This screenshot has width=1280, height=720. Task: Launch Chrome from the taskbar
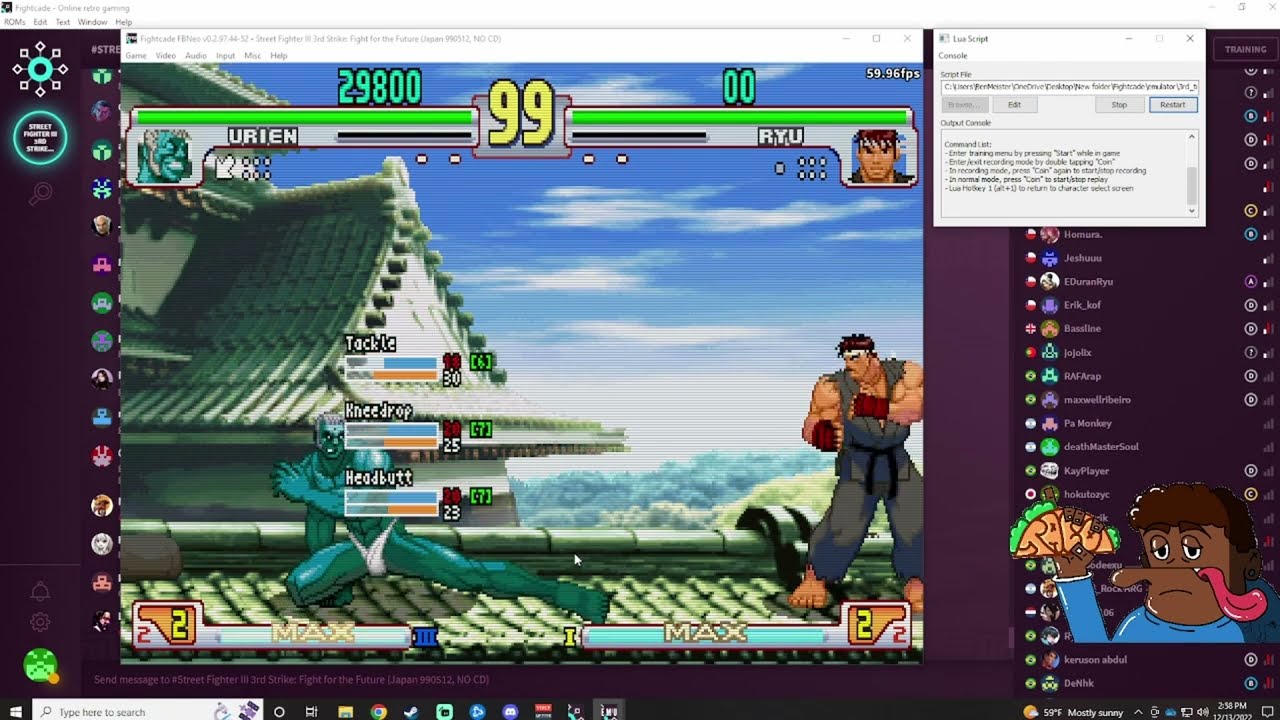point(378,711)
